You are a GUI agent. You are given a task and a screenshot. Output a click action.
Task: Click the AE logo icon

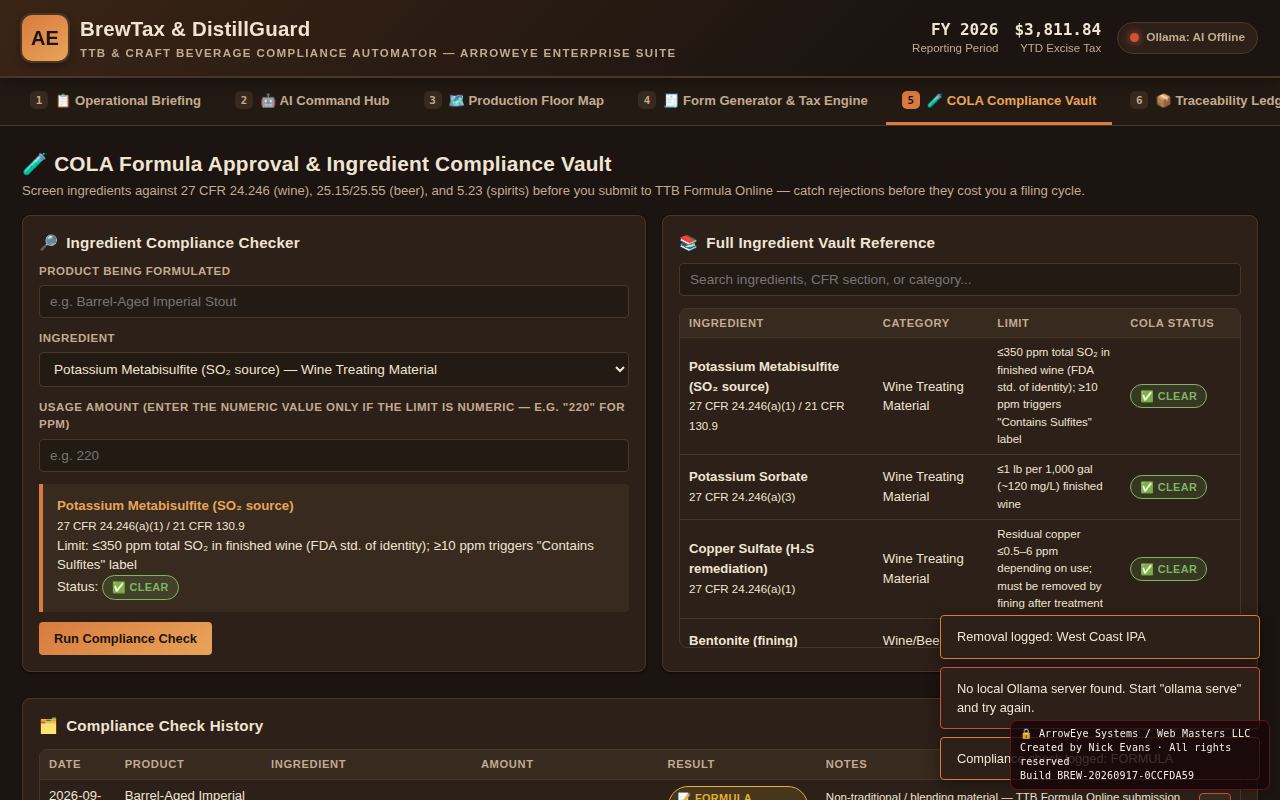tap(45, 38)
